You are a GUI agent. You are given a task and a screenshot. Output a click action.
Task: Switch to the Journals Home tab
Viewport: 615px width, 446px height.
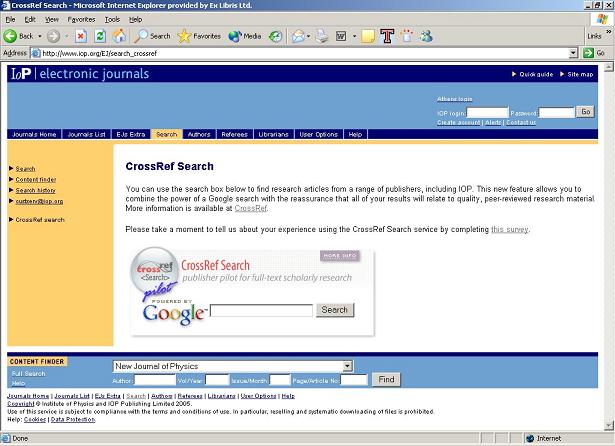(x=34, y=134)
